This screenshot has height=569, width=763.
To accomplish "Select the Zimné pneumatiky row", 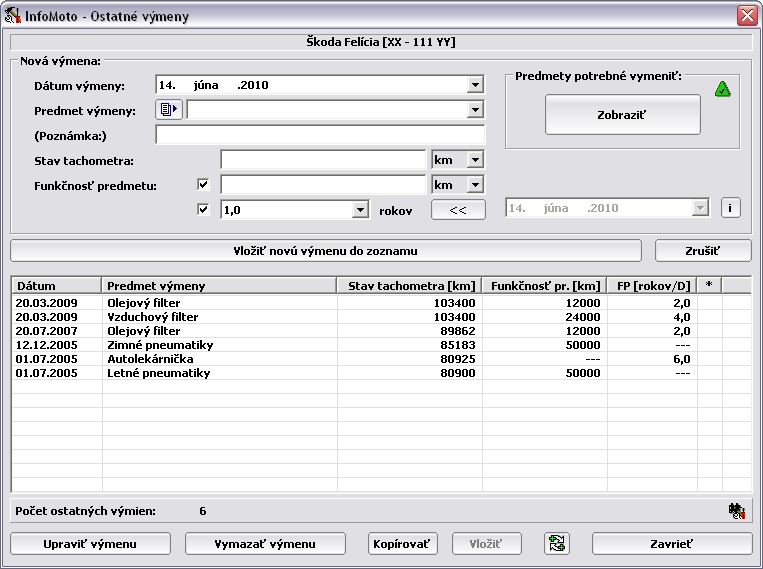I will (382, 345).
